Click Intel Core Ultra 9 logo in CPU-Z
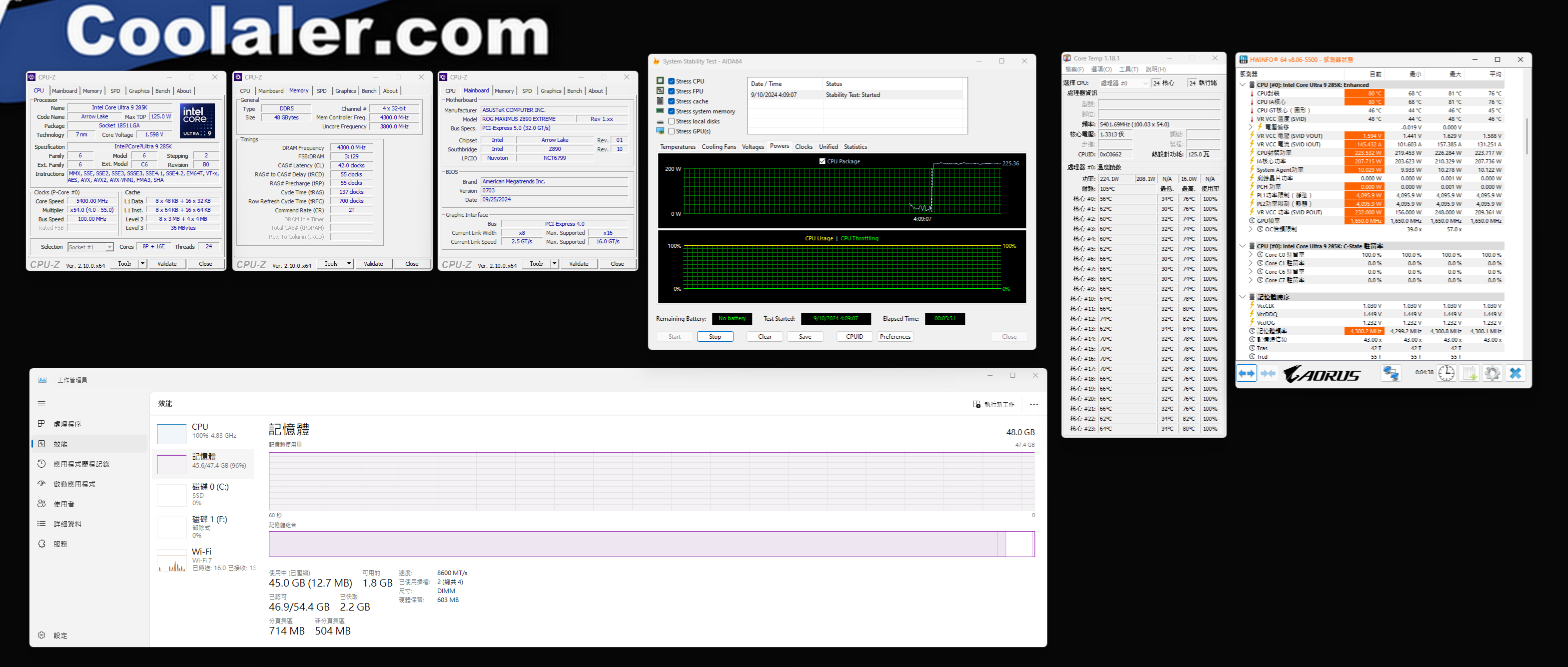The height and width of the screenshot is (667, 1568). point(197,120)
